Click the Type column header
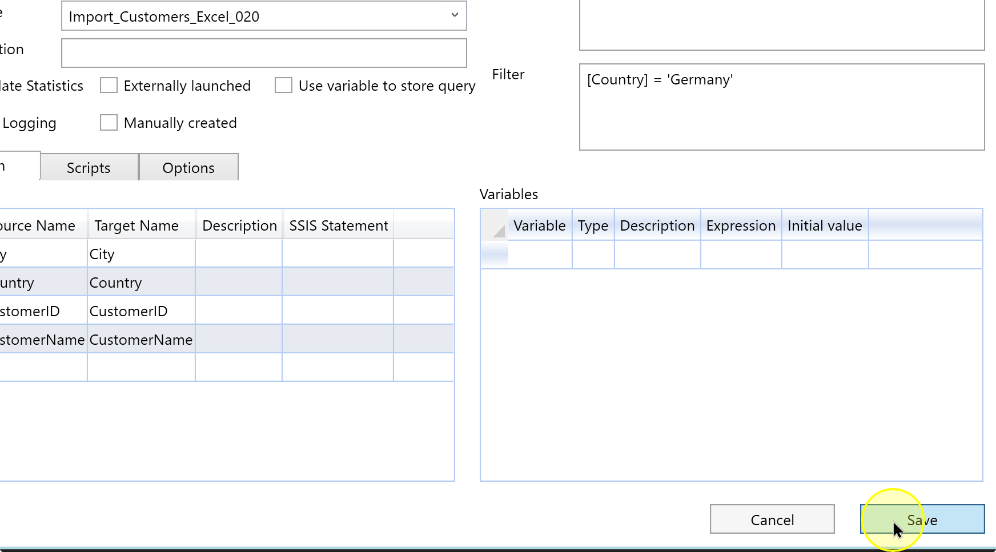 tap(593, 226)
